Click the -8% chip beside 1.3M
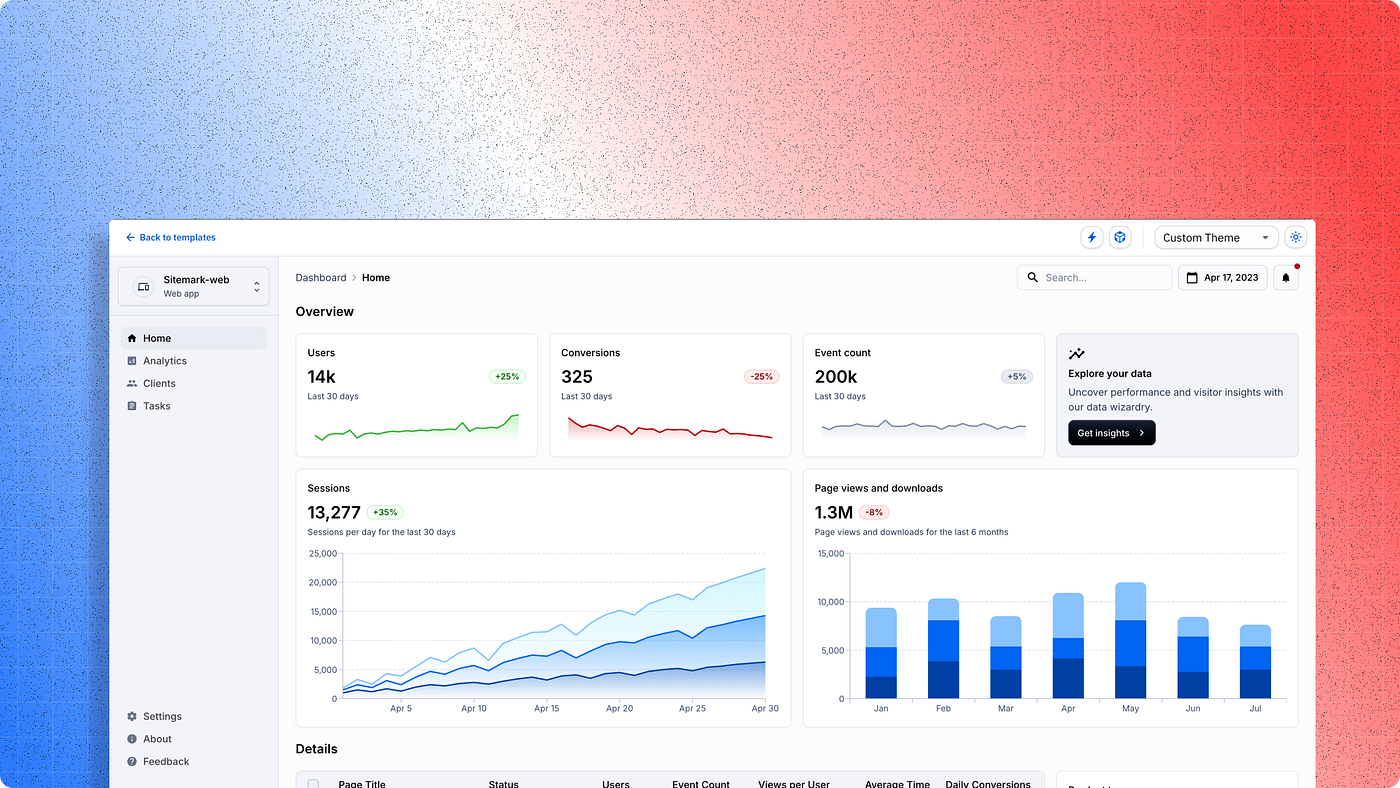The height and width of the screenshot is (788, 1400). (x=874, y=512)
